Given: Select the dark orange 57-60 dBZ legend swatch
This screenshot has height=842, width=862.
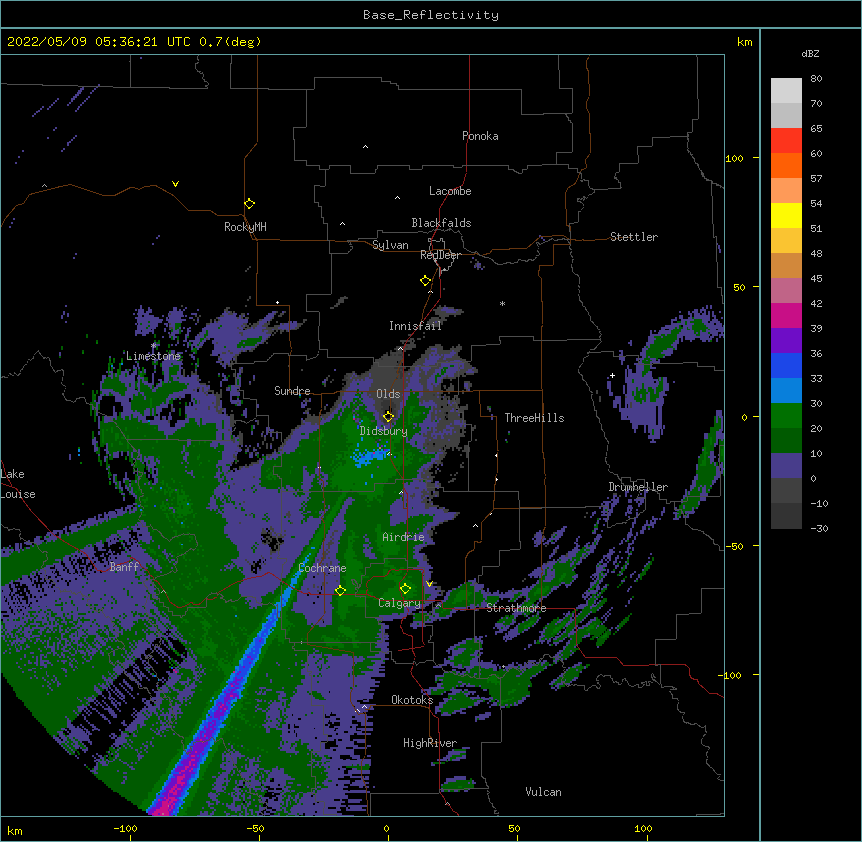Looking at the screenshot, I should click(786, 165).
